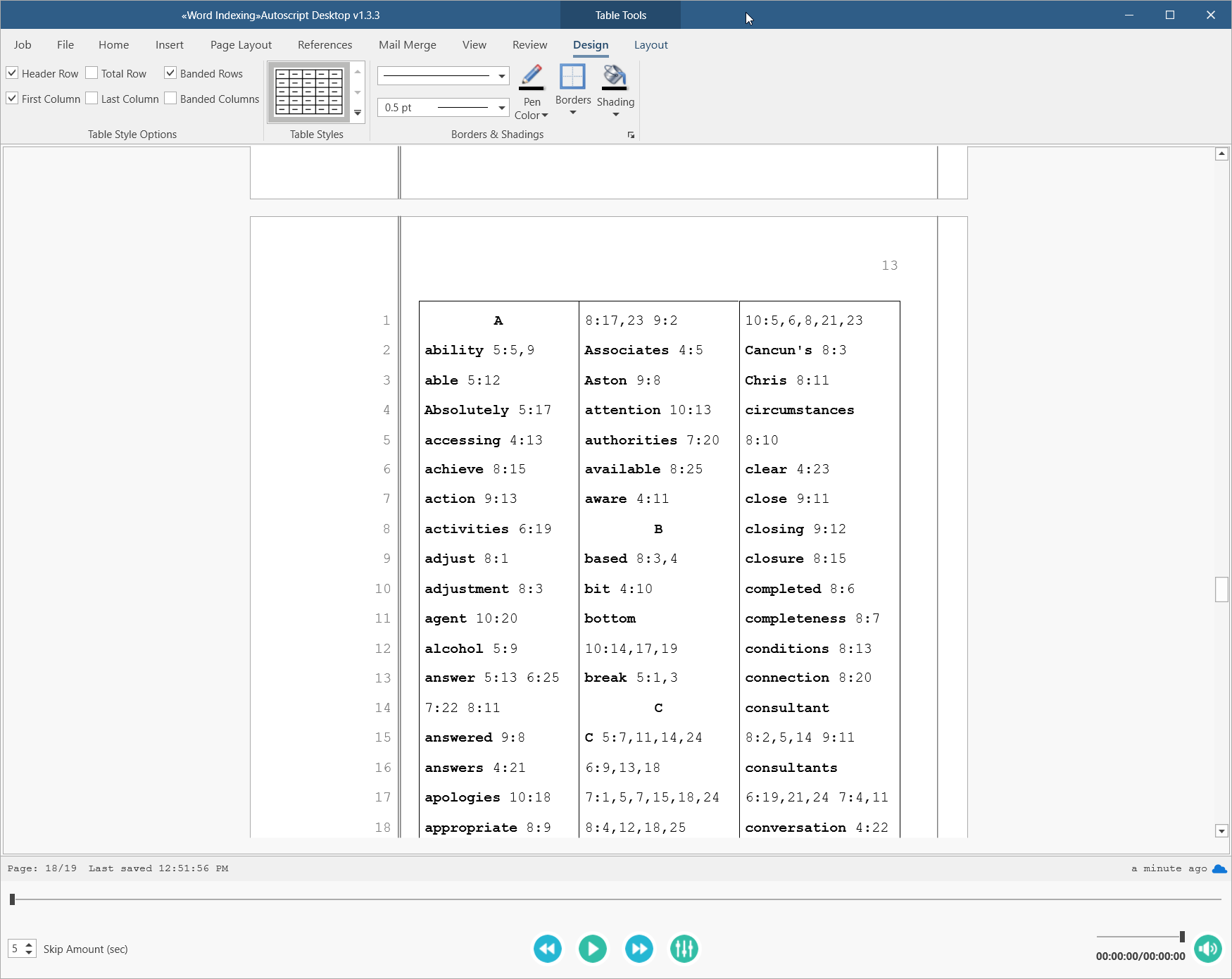1232x979 pixels.
Task: Click the cloud sync status icon
Action: click(1219, 868)
